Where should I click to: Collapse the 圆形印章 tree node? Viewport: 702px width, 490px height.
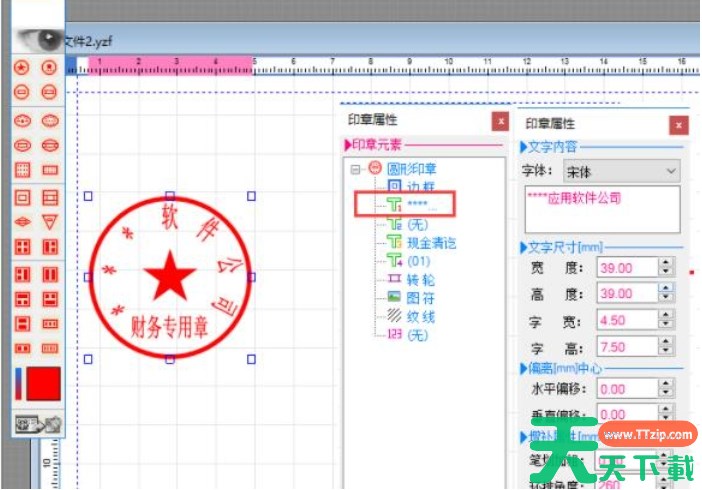pos(355,169)
